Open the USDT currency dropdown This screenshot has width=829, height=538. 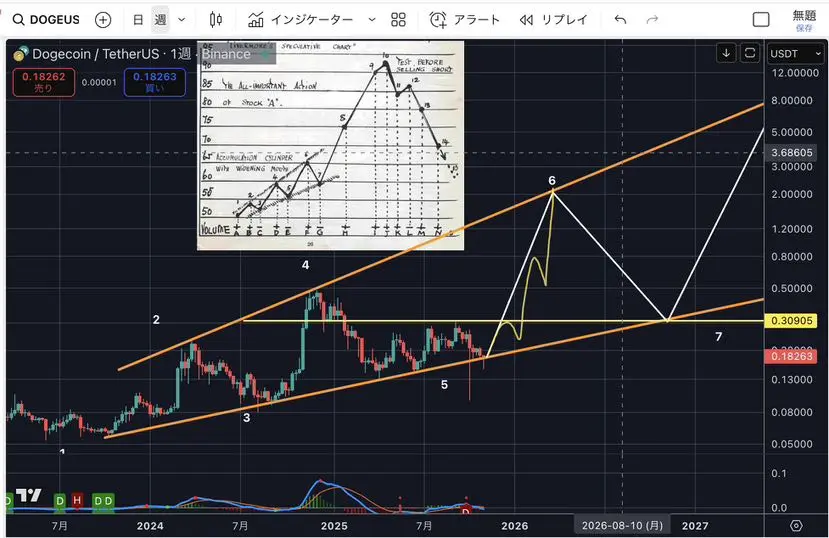(x=795, y=54)
